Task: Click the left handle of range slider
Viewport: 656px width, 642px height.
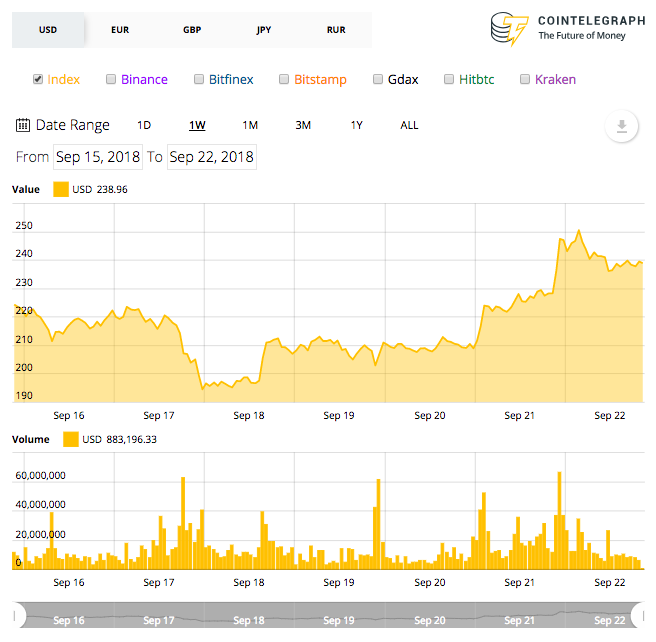Action: click(16, 615)
